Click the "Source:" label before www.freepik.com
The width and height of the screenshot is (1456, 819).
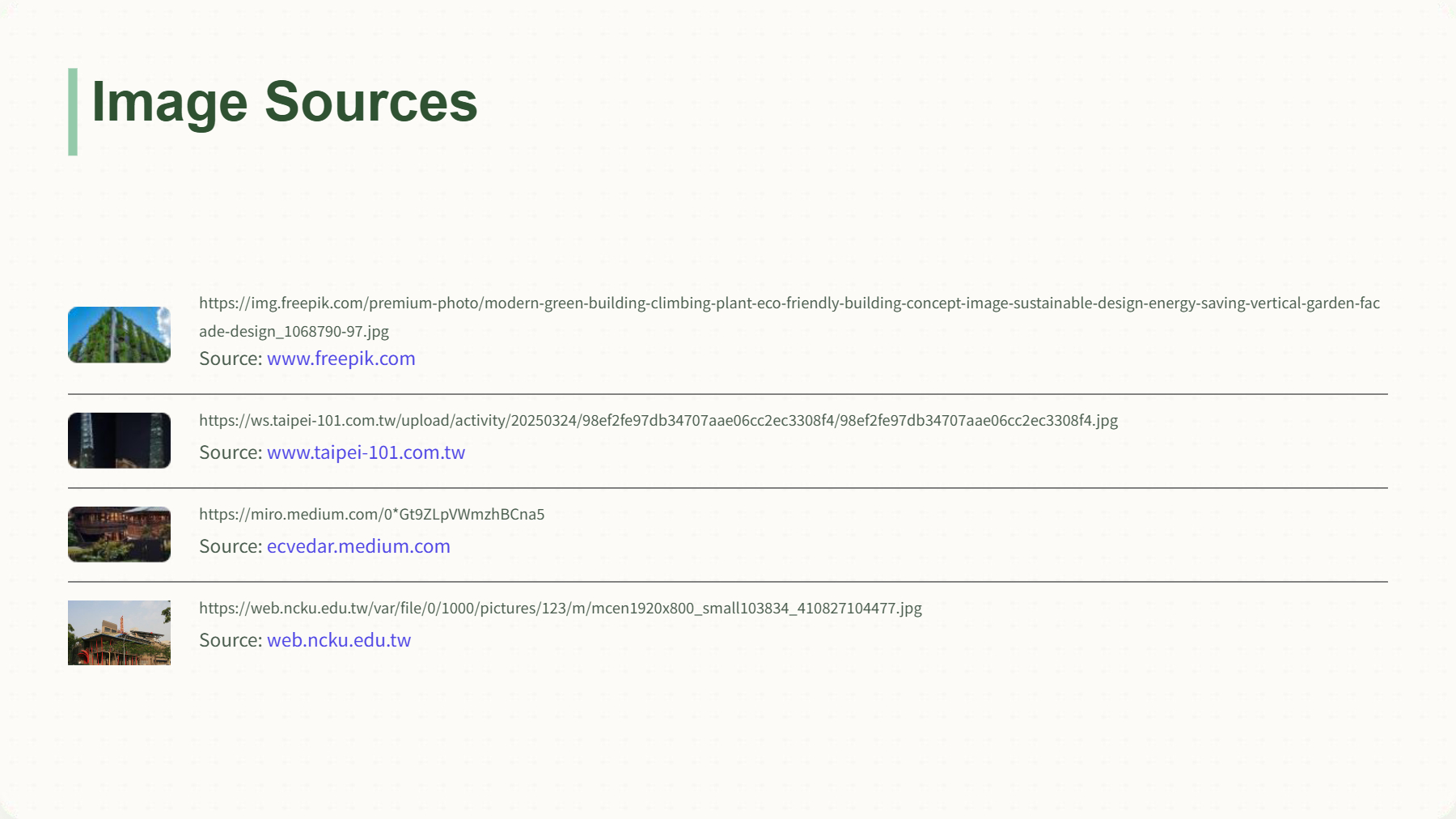(x=231, y=359)
